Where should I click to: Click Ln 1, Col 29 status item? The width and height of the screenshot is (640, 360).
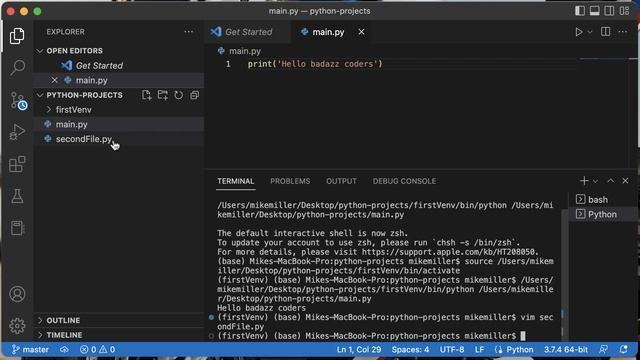pyautogui.click(x=359, y=349)
